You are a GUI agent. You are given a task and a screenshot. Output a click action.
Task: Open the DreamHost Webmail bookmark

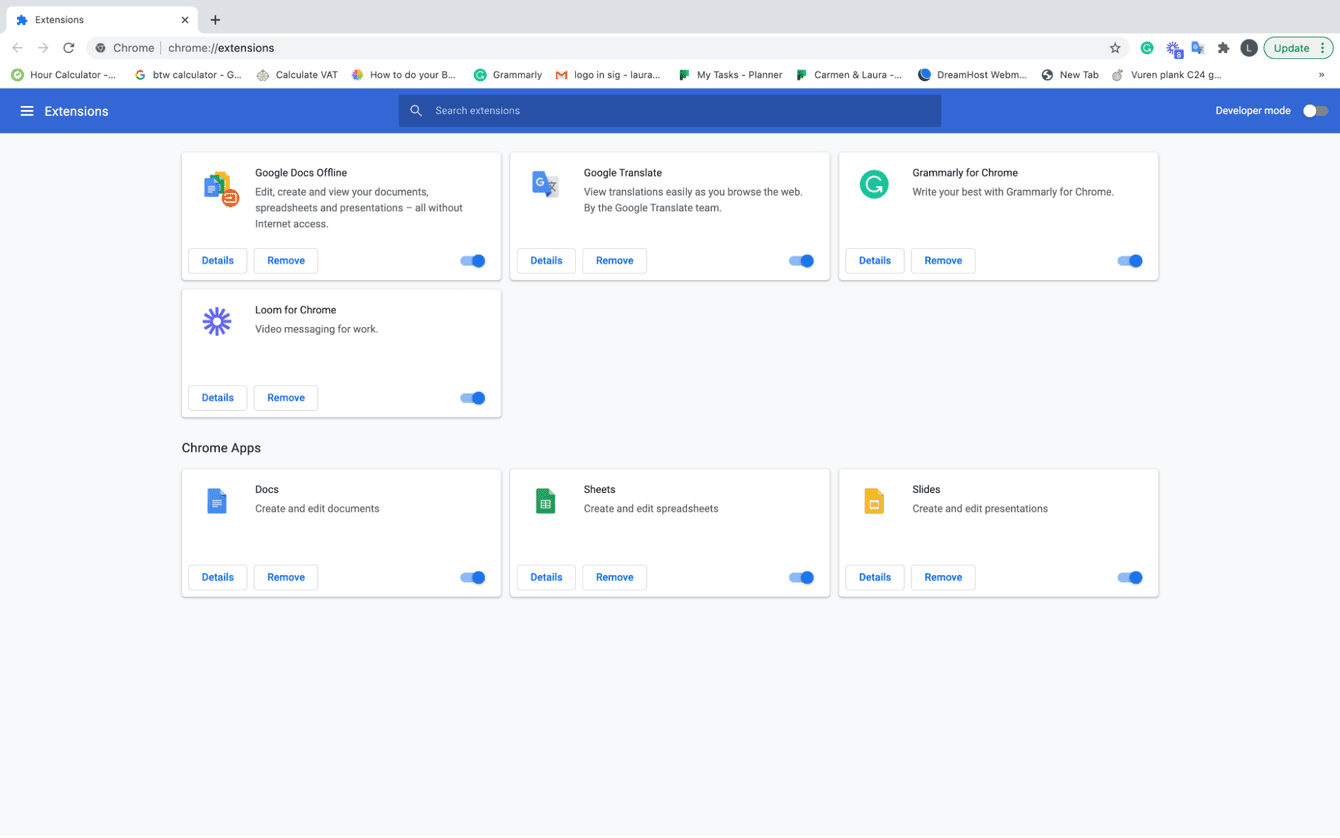[972, 75]
